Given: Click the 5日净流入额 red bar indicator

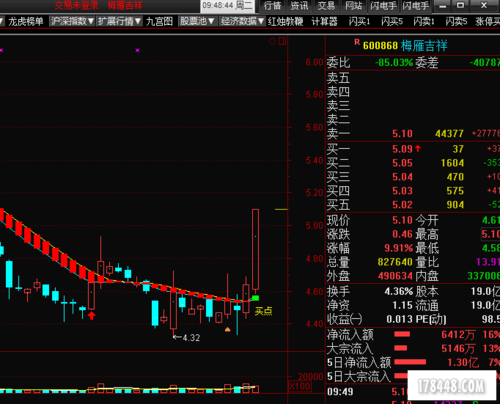Looking at the screenshot, I should (x=410, y=362).
